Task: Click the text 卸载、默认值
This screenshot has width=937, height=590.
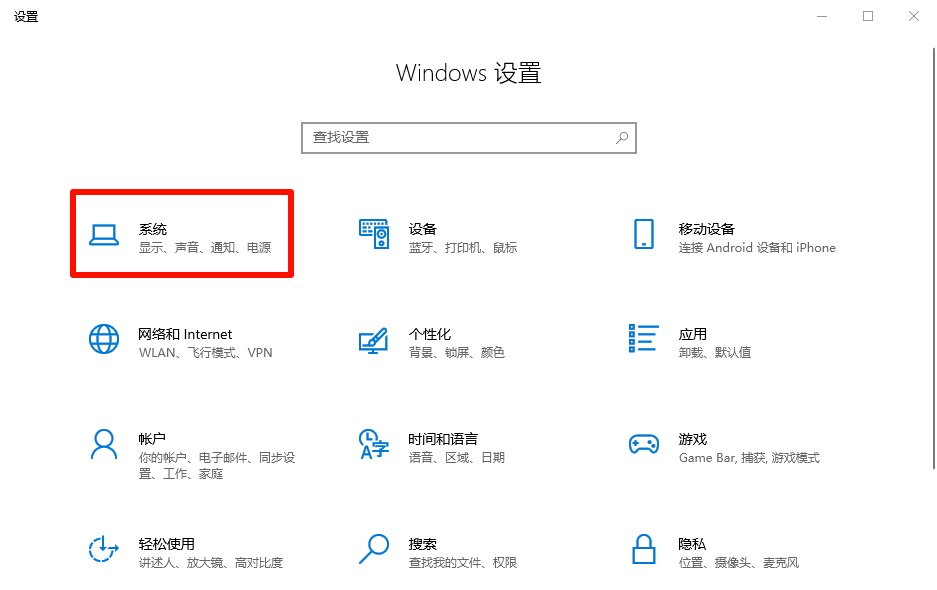Action: click(715, 353)
